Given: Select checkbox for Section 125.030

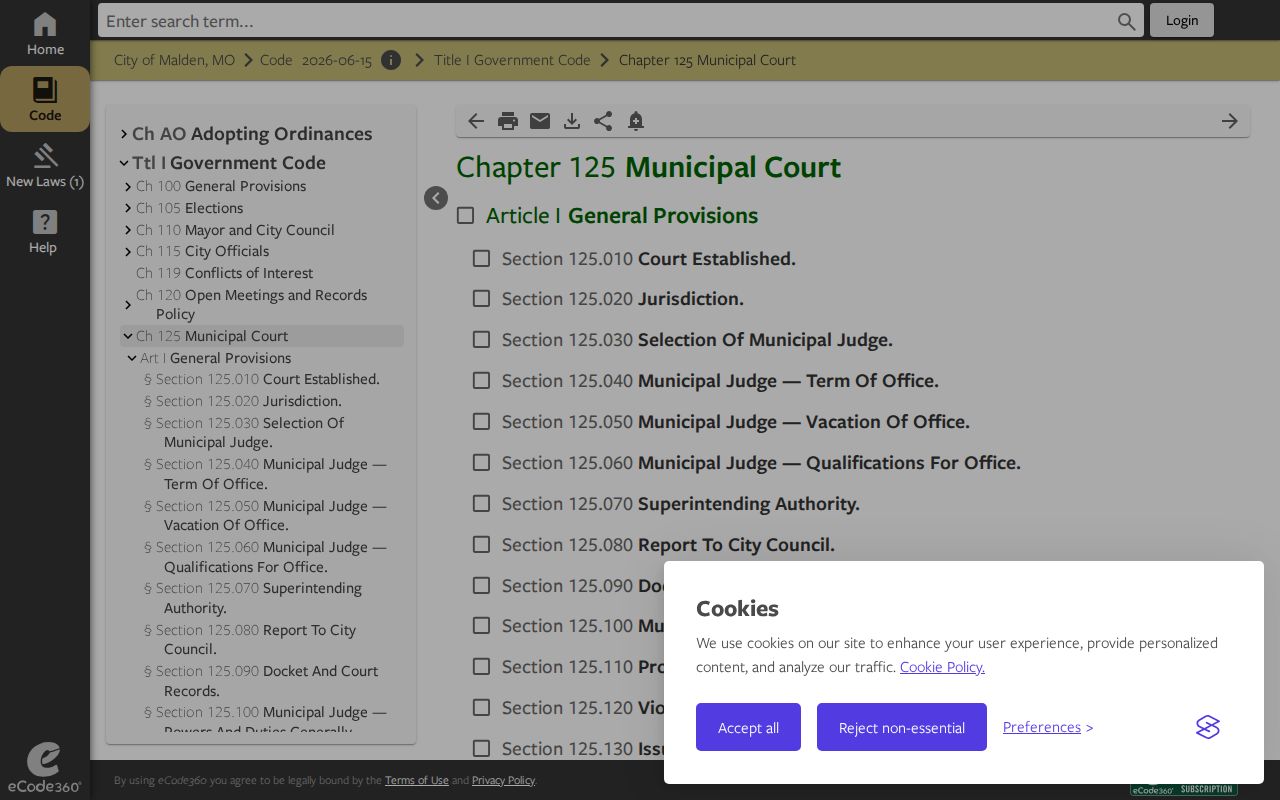Looking at the screenshot, I should [481, 340].
